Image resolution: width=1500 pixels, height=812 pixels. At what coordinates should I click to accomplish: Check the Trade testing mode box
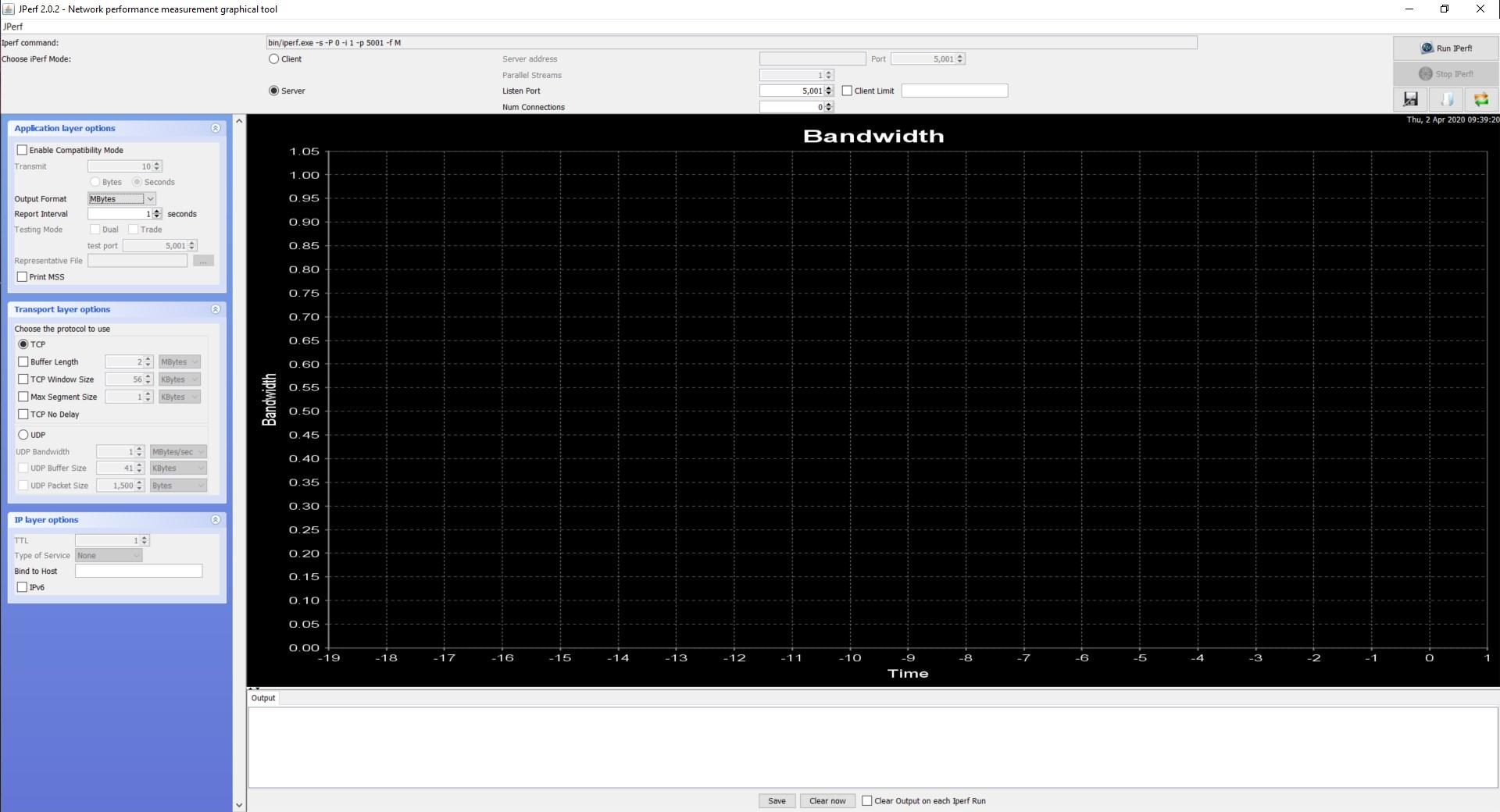[134, 230]
